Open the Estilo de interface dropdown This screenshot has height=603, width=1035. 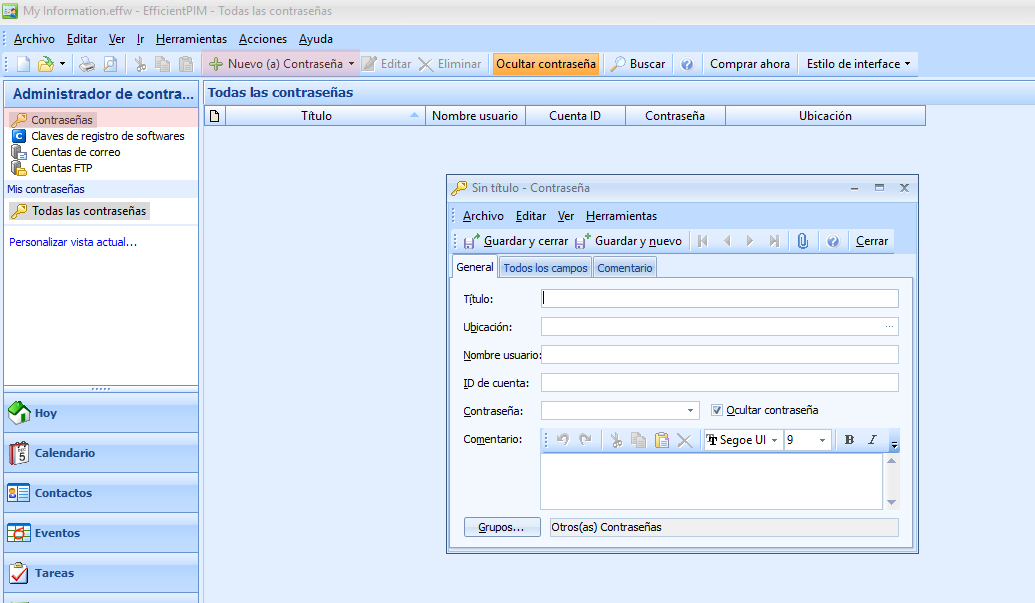(858, 64)
